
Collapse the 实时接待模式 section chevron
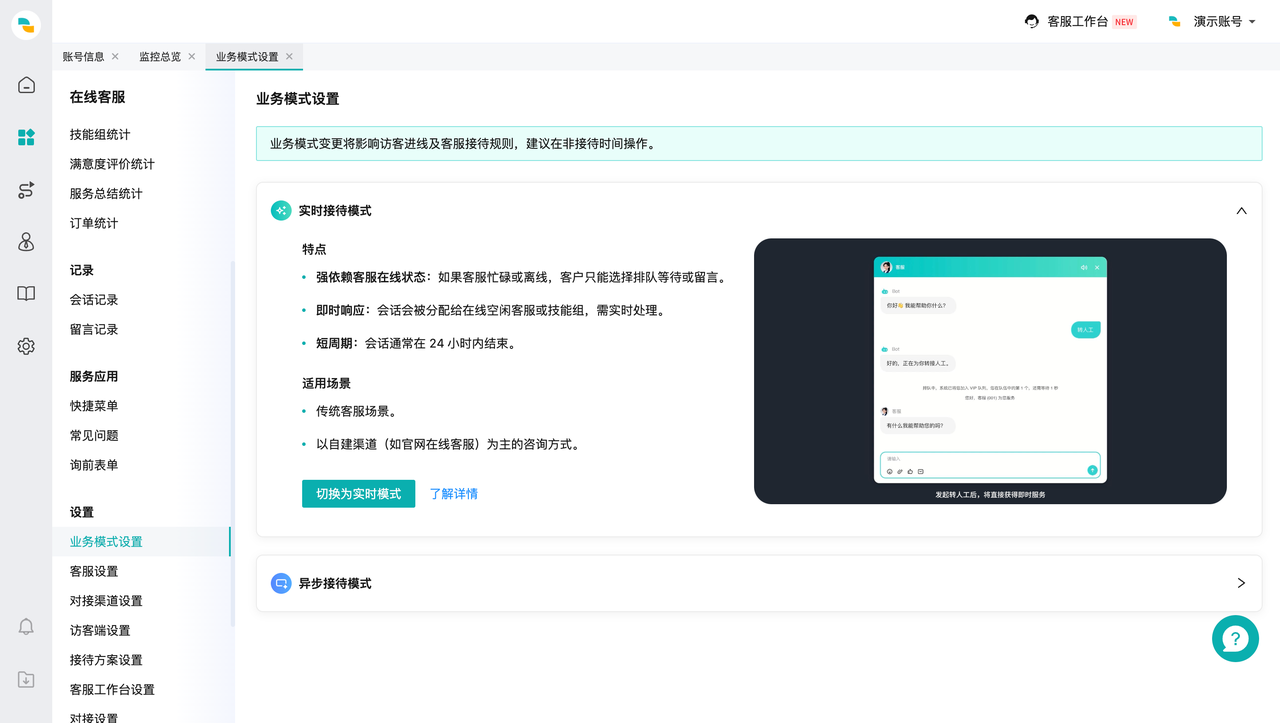1241,210
